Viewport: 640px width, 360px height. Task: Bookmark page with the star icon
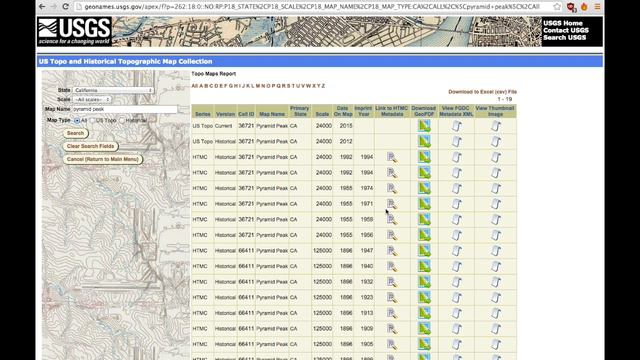tap(557, 7)
